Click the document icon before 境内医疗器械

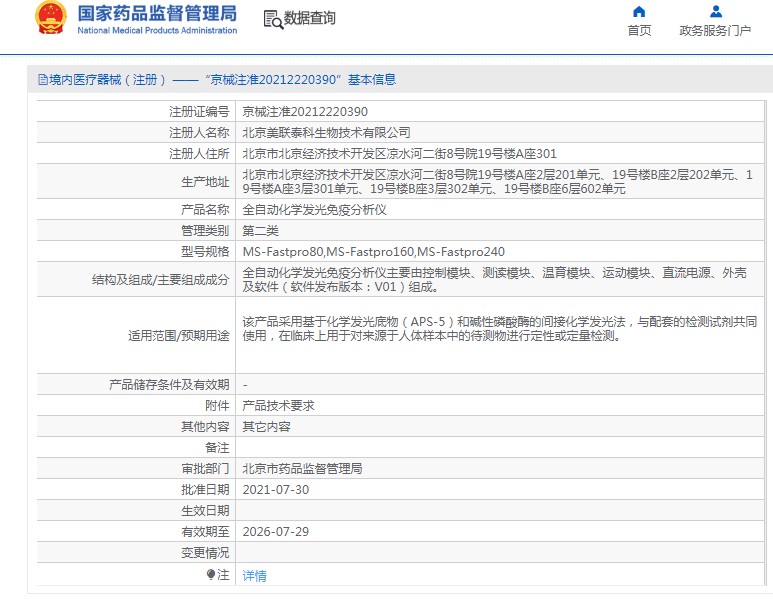[43, 80]
